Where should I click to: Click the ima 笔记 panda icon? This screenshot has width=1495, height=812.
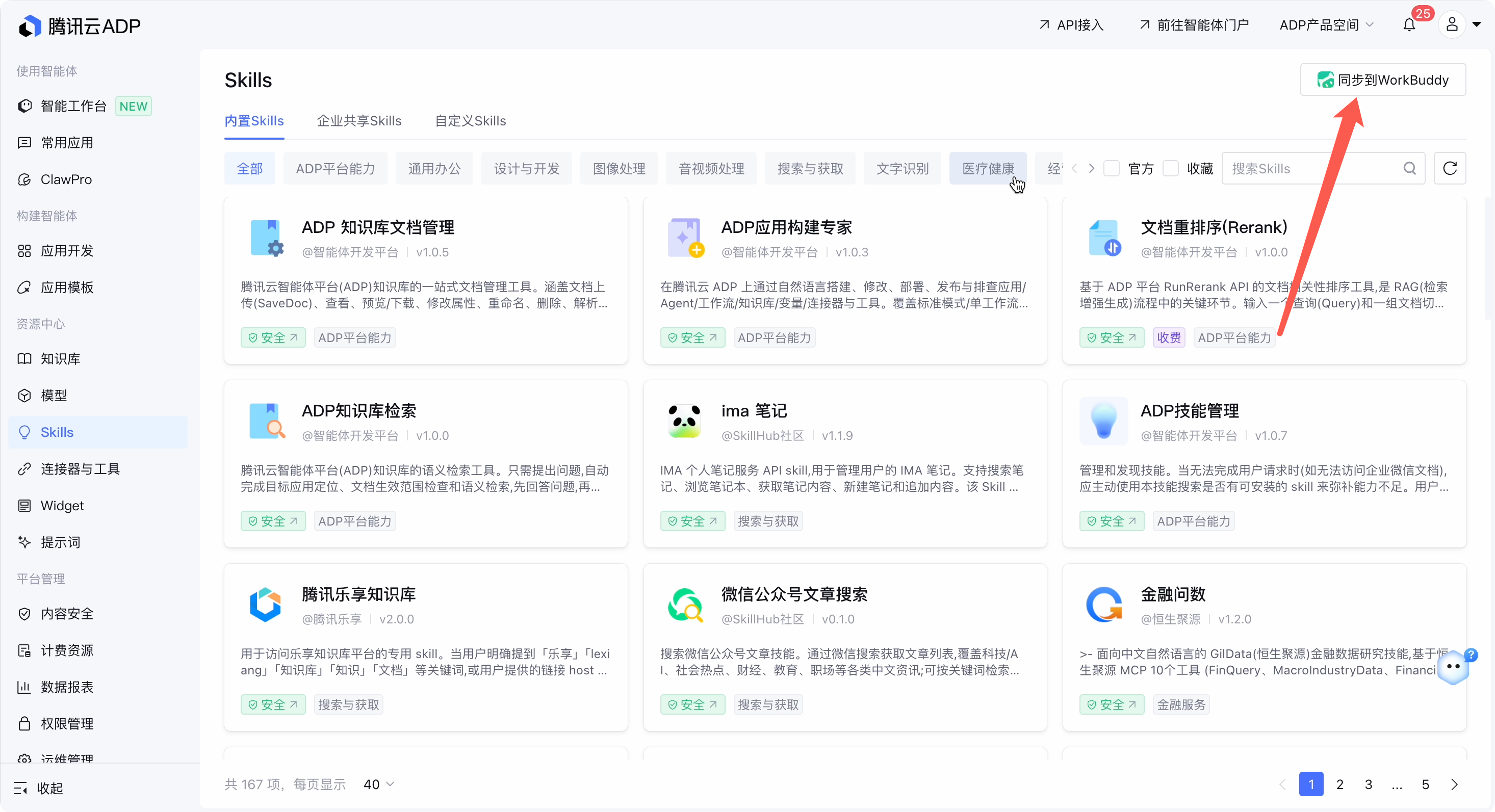[x=684, y=421]
